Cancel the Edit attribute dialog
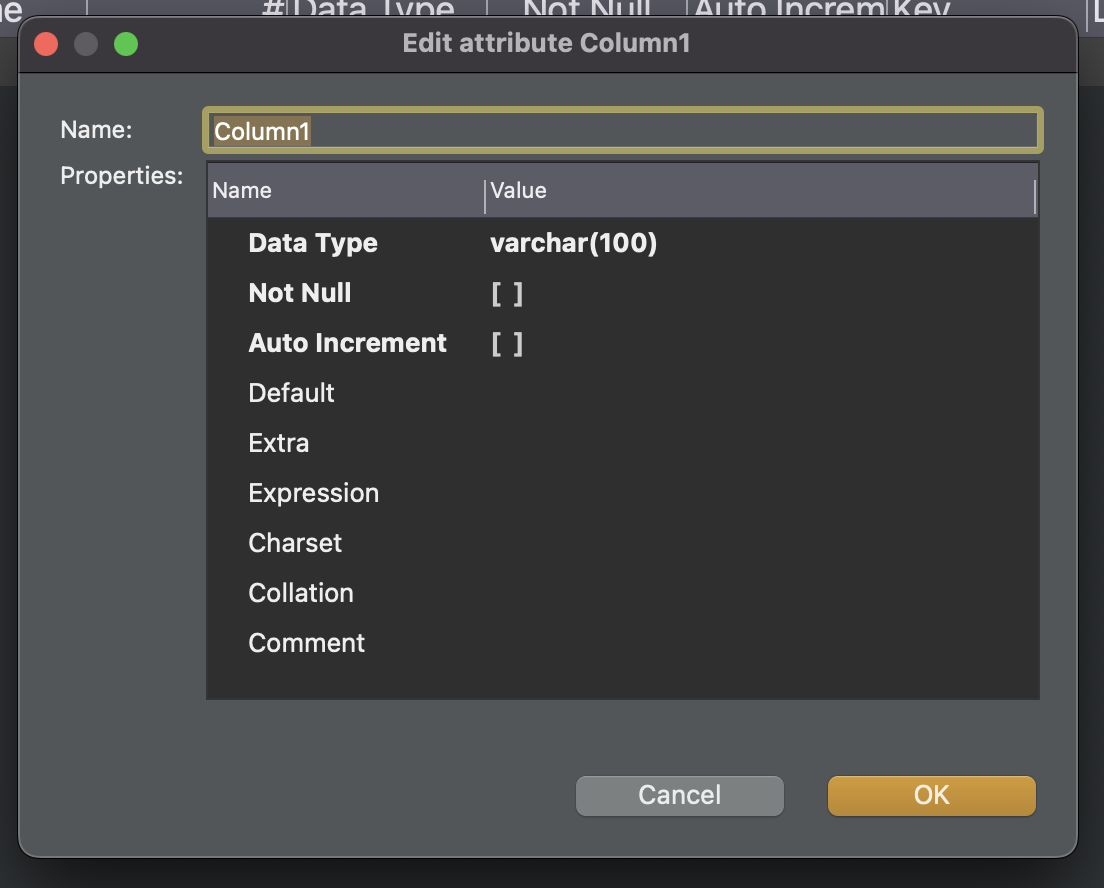This screenshot has width=1104, height=888. (x=679, y=796)
